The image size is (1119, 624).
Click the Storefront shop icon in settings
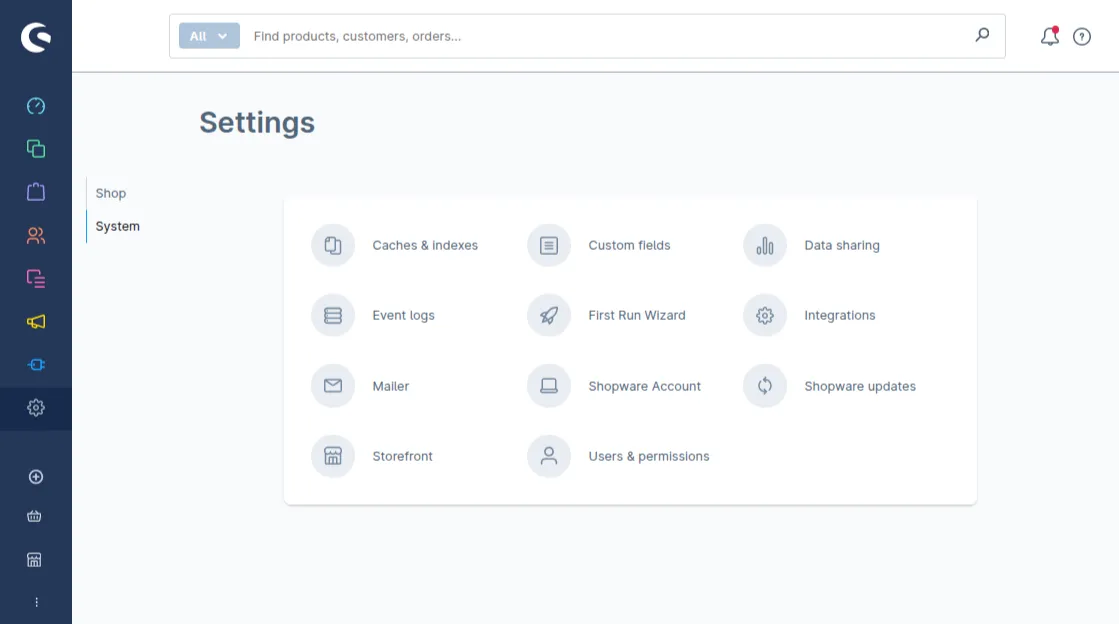tap(333, 456)
